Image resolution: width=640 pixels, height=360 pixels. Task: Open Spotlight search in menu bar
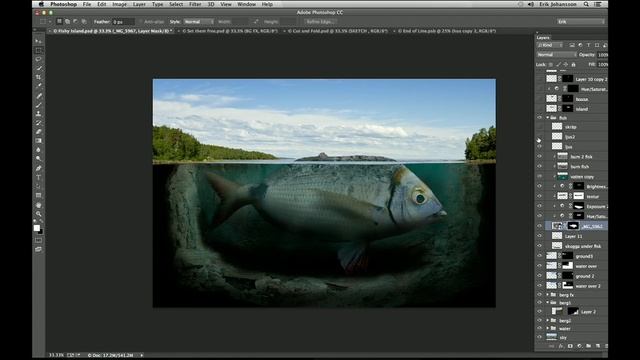(x=586, y=4)
